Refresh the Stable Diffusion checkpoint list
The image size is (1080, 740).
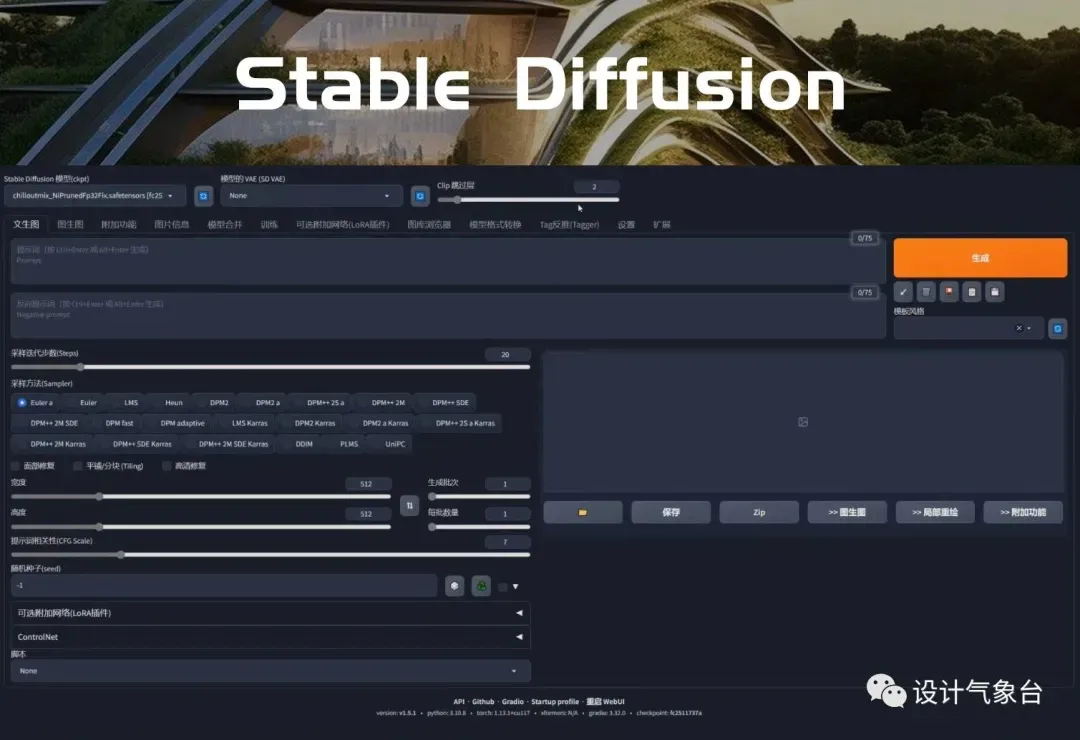203,196
